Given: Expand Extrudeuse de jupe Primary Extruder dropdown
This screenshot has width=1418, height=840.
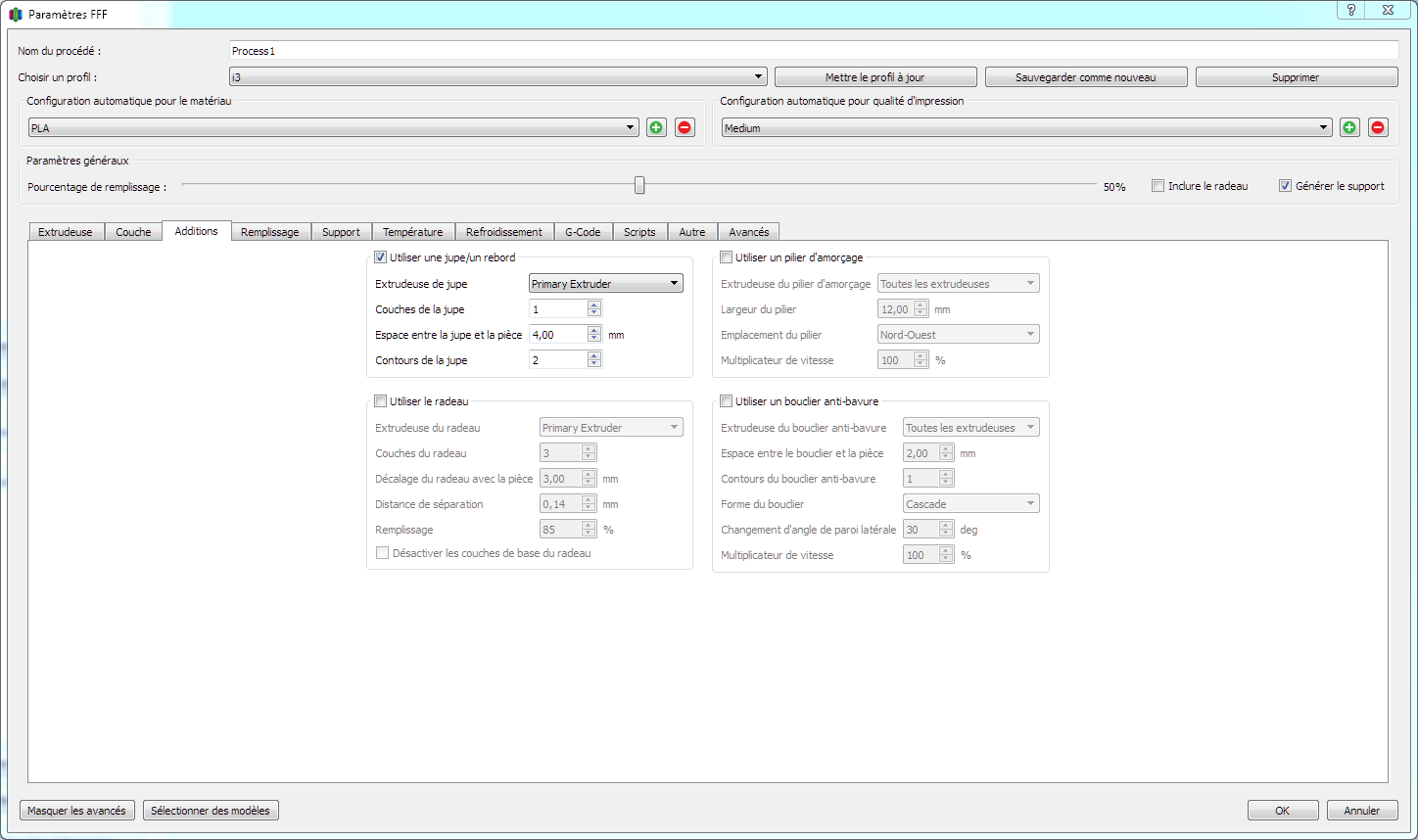Looking at the screenshot, I should 605,284.
